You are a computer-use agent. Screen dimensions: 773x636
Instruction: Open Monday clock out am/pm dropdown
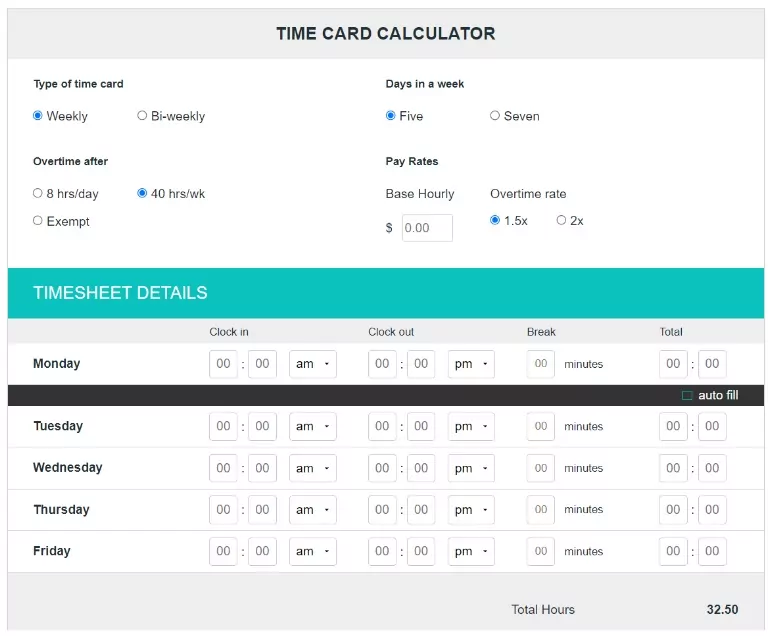coord(471,364)
